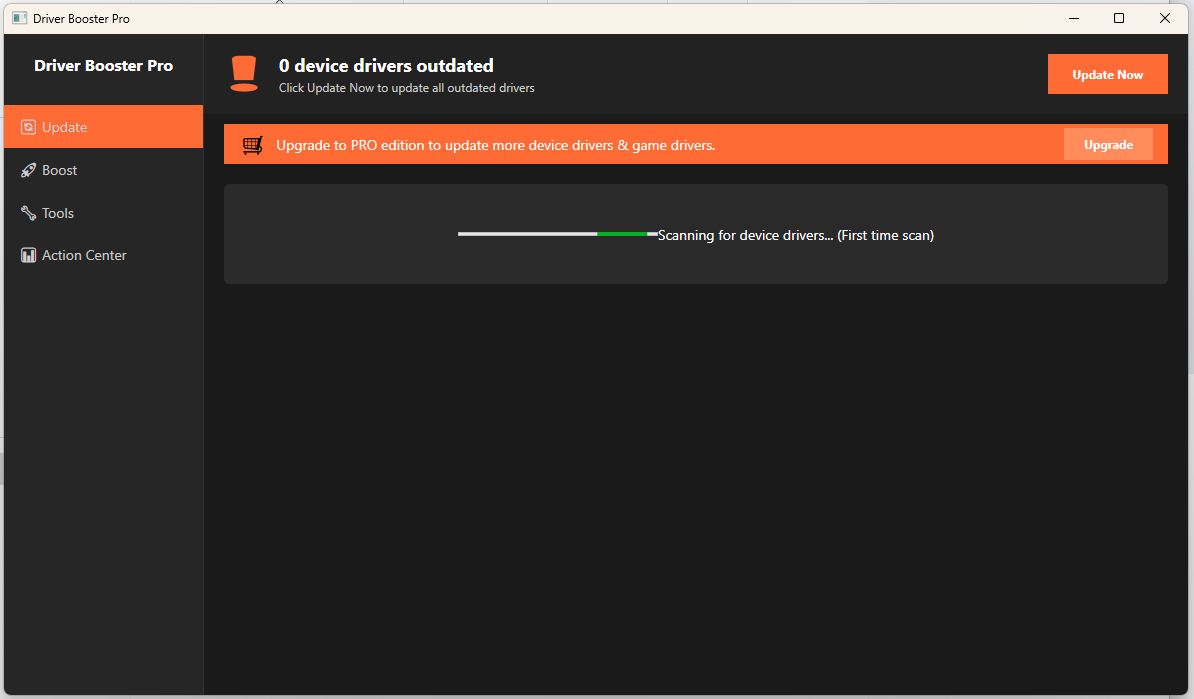Viewport: 1194px width, 699px height.
Task: Click the Update refresh icon in sidebar
Action: [x=28, y=127]
